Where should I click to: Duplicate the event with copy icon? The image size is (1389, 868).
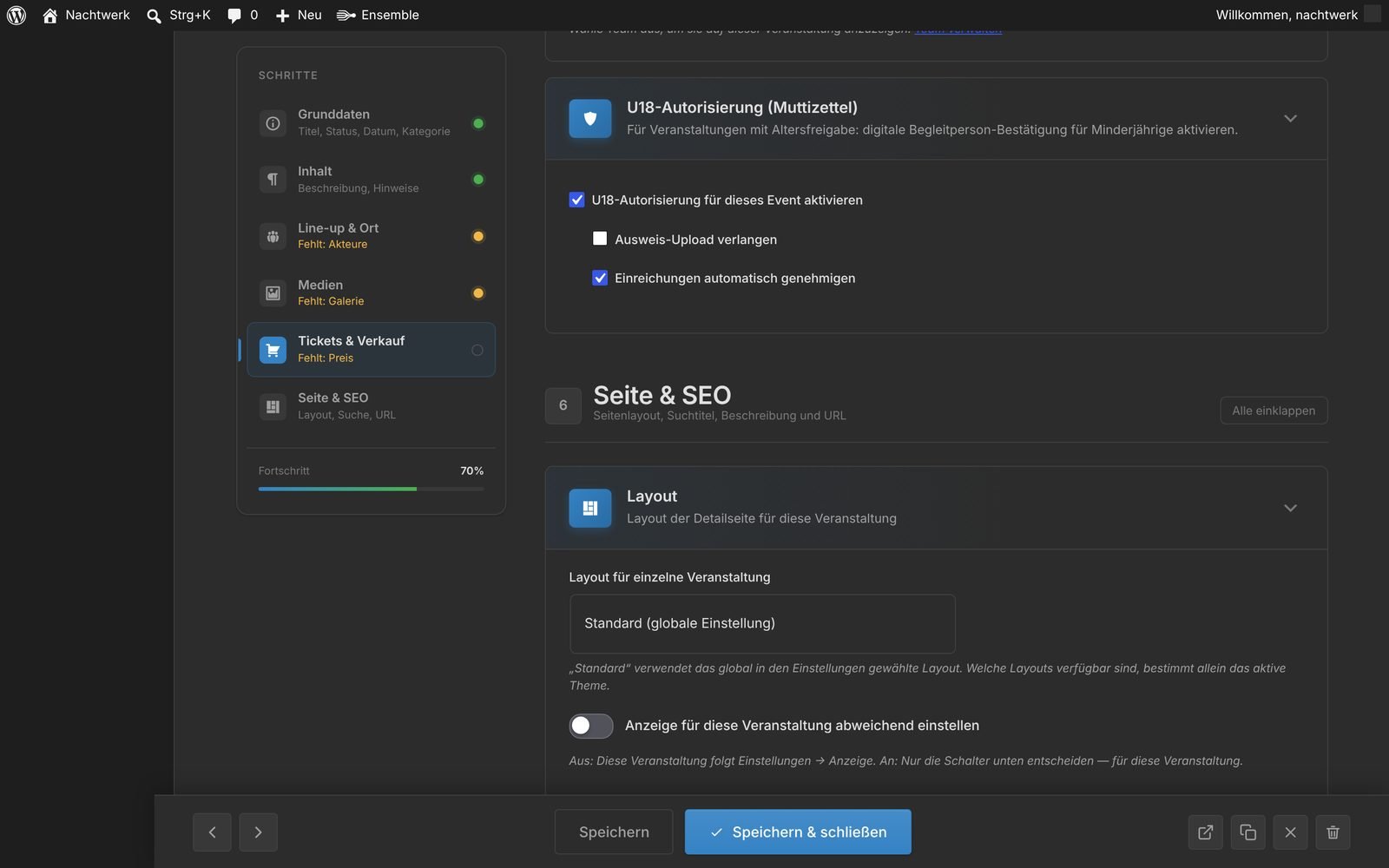1247,832
